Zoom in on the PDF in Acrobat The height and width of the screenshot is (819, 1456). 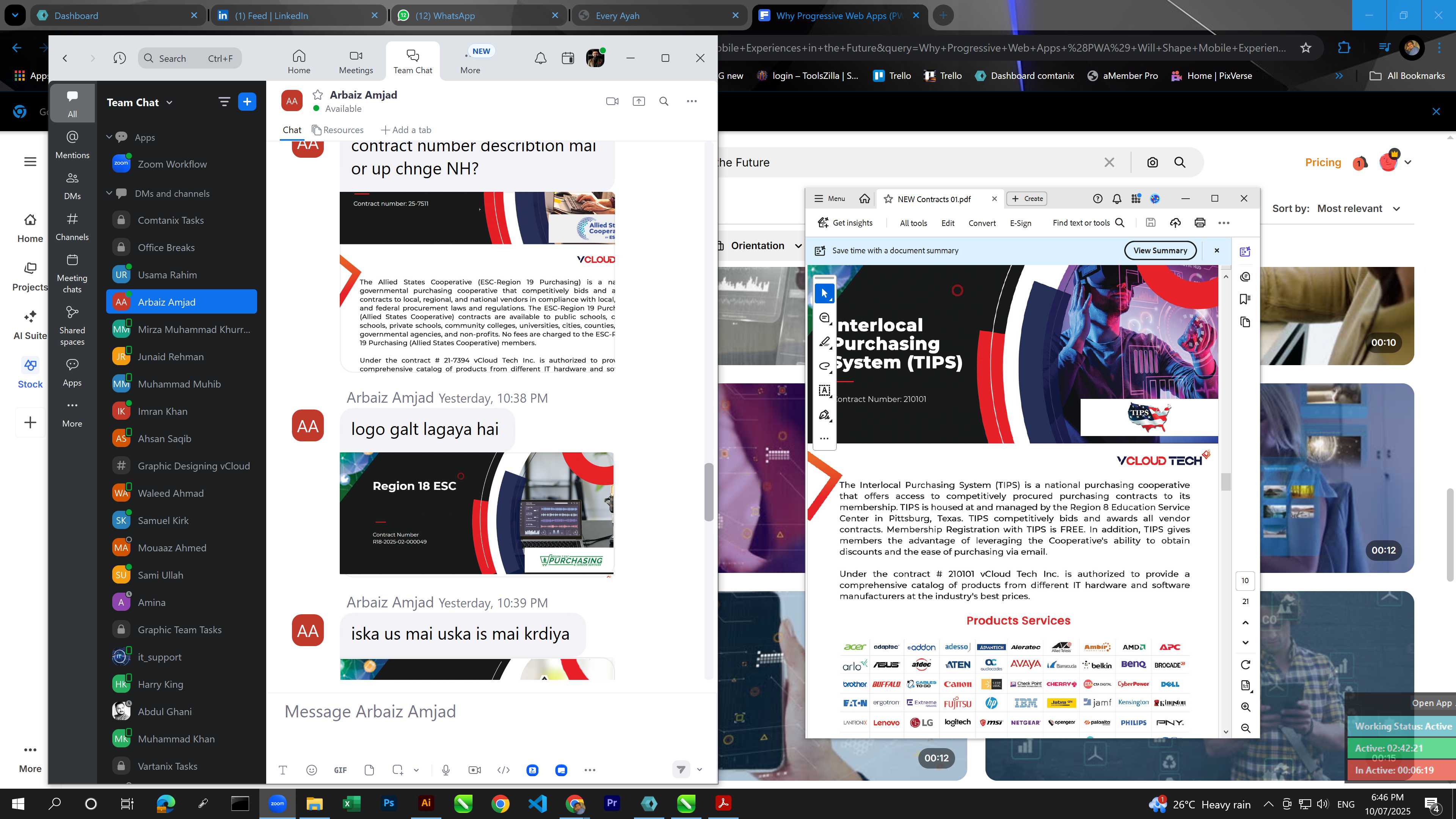pyautogui.click(x=1245, y=707)
